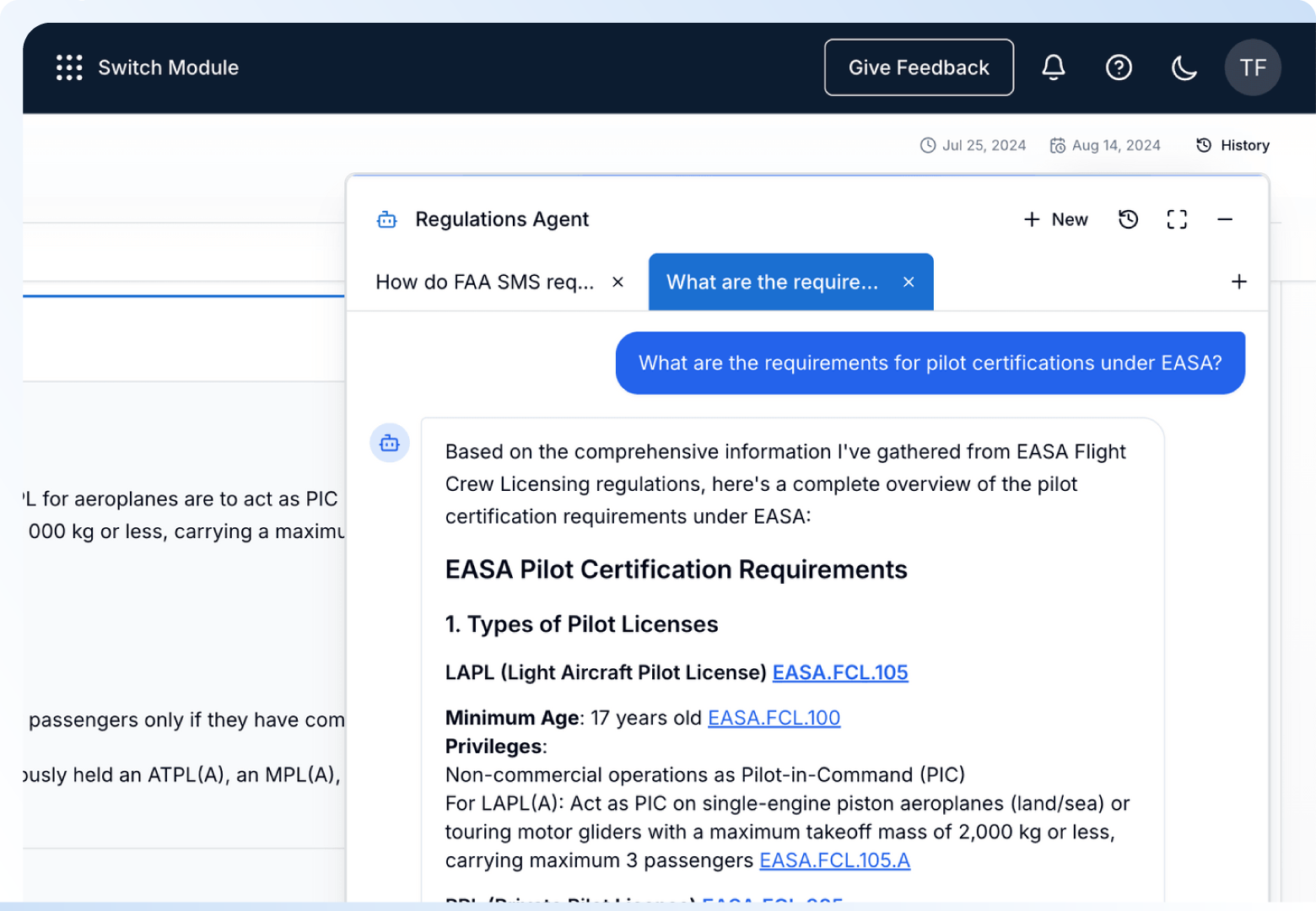Expand Regulations Agent panel to fullscreen
The image size is (1316, 911).
click(1177, 219)
